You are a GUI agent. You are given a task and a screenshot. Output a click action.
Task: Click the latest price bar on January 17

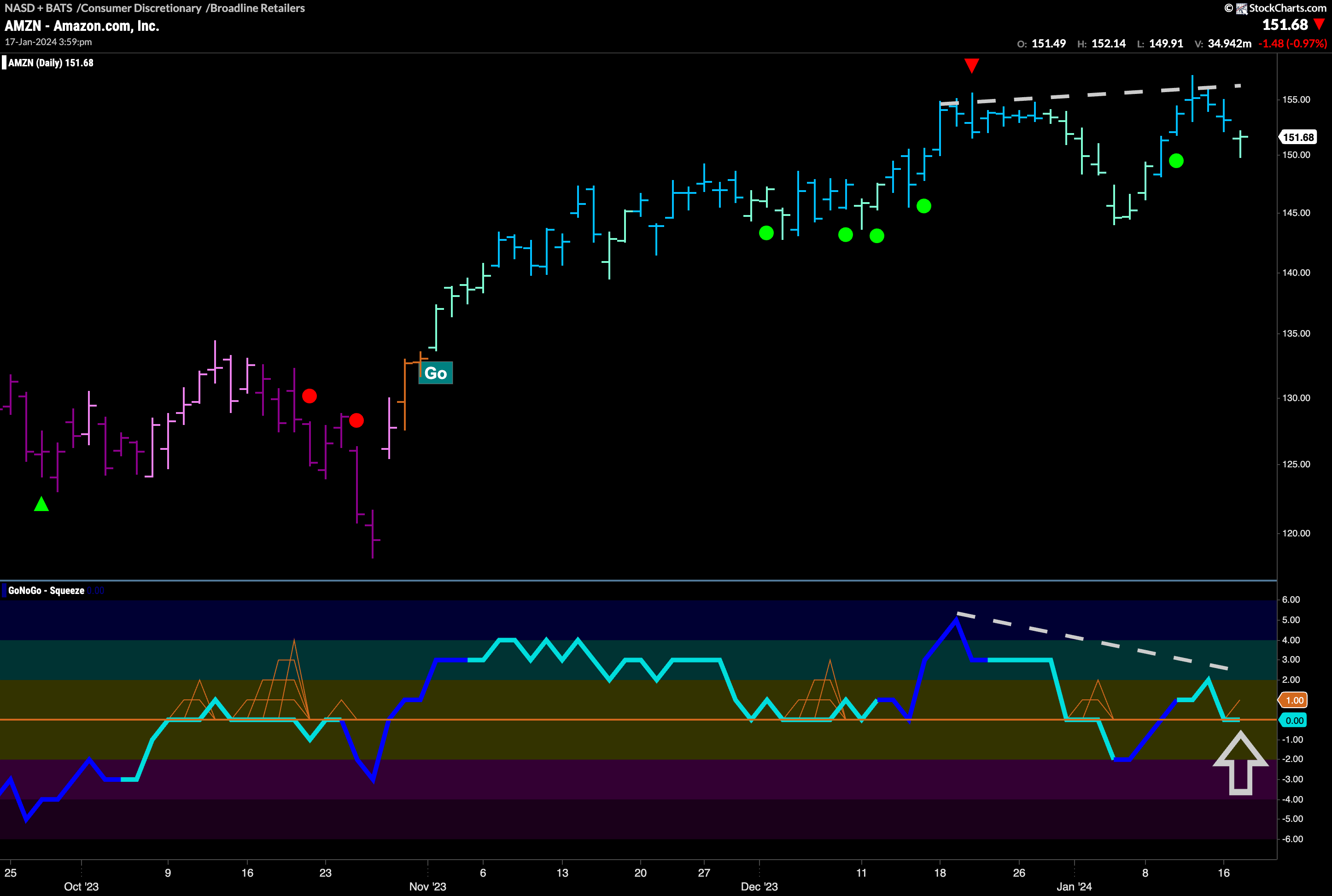(1240, 144)
